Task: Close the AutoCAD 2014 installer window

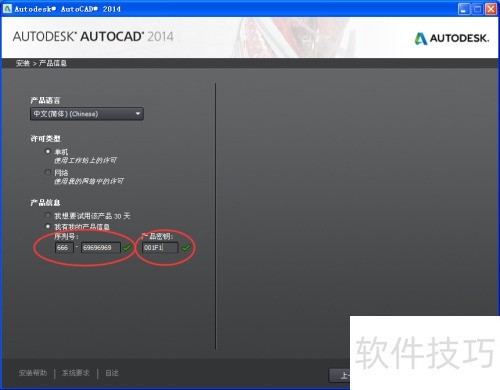Action: tap(491, 9)
